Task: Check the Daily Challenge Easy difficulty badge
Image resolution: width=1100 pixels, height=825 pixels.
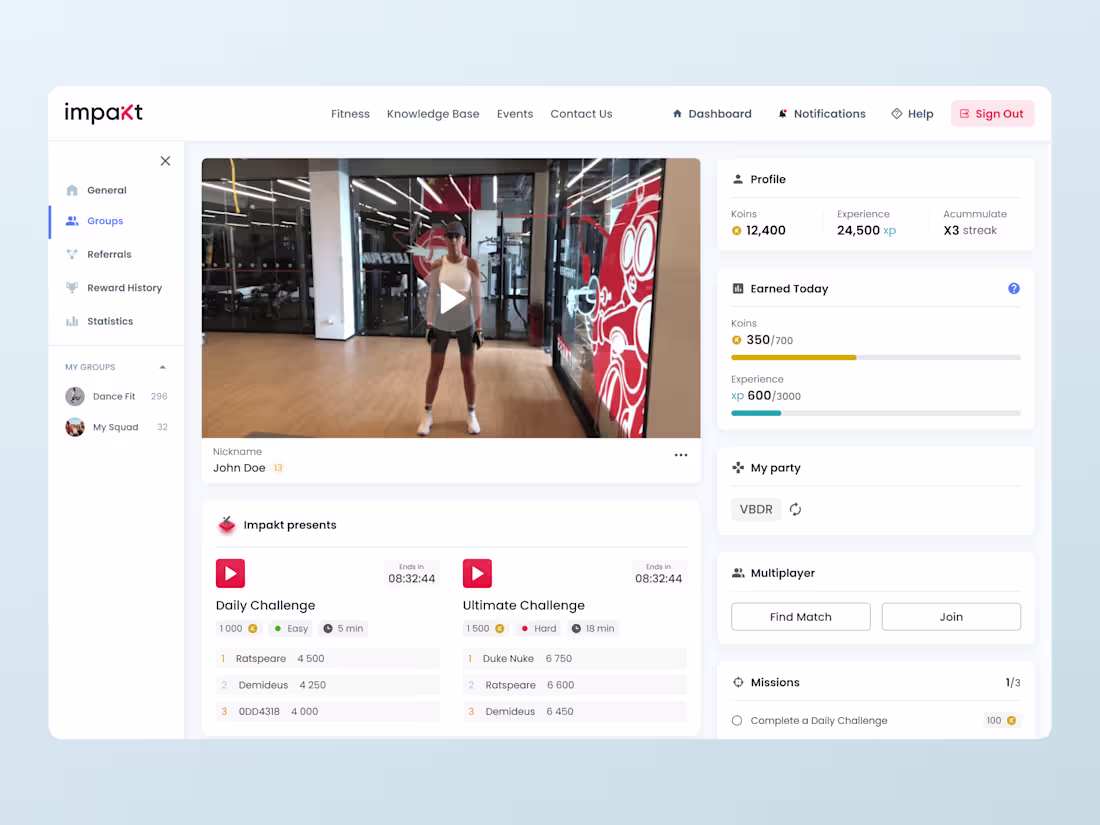Action: pyautogui.click(x=290, y=628)
